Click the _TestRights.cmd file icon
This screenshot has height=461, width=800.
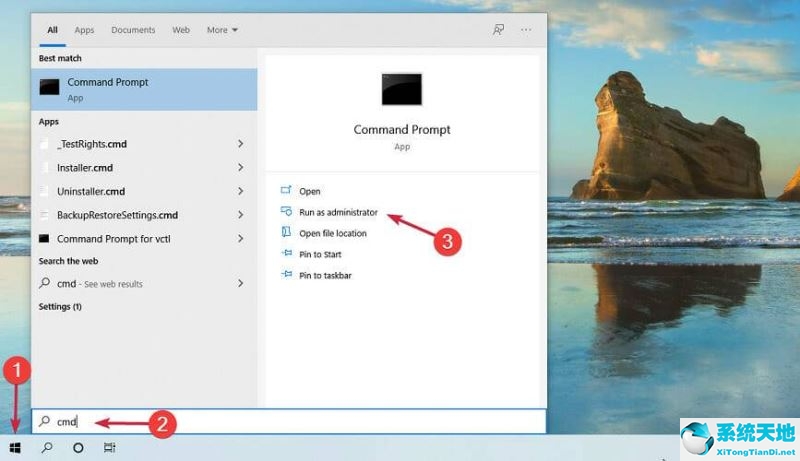point(45,144)
